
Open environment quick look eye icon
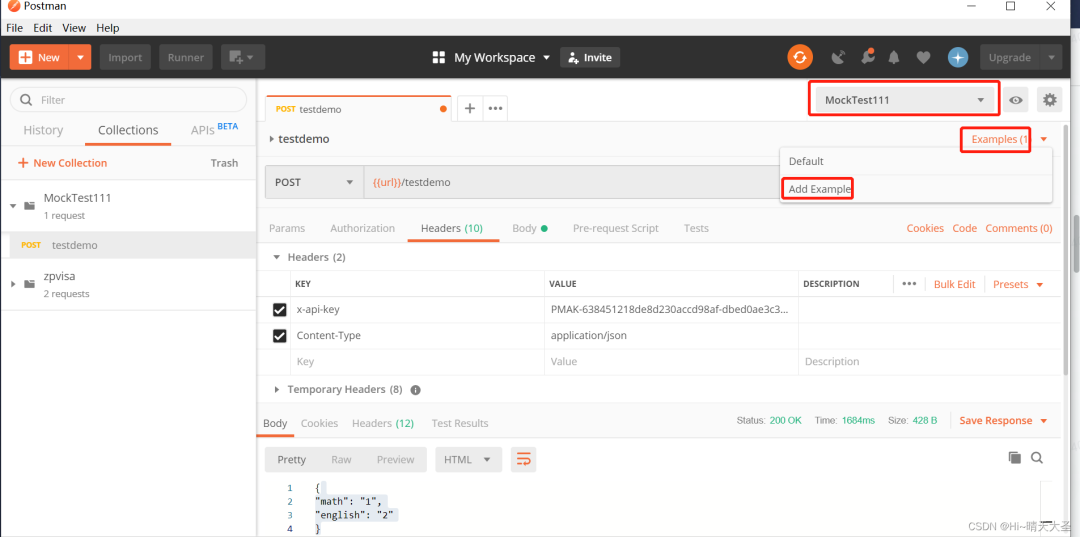click(1015, 100)
